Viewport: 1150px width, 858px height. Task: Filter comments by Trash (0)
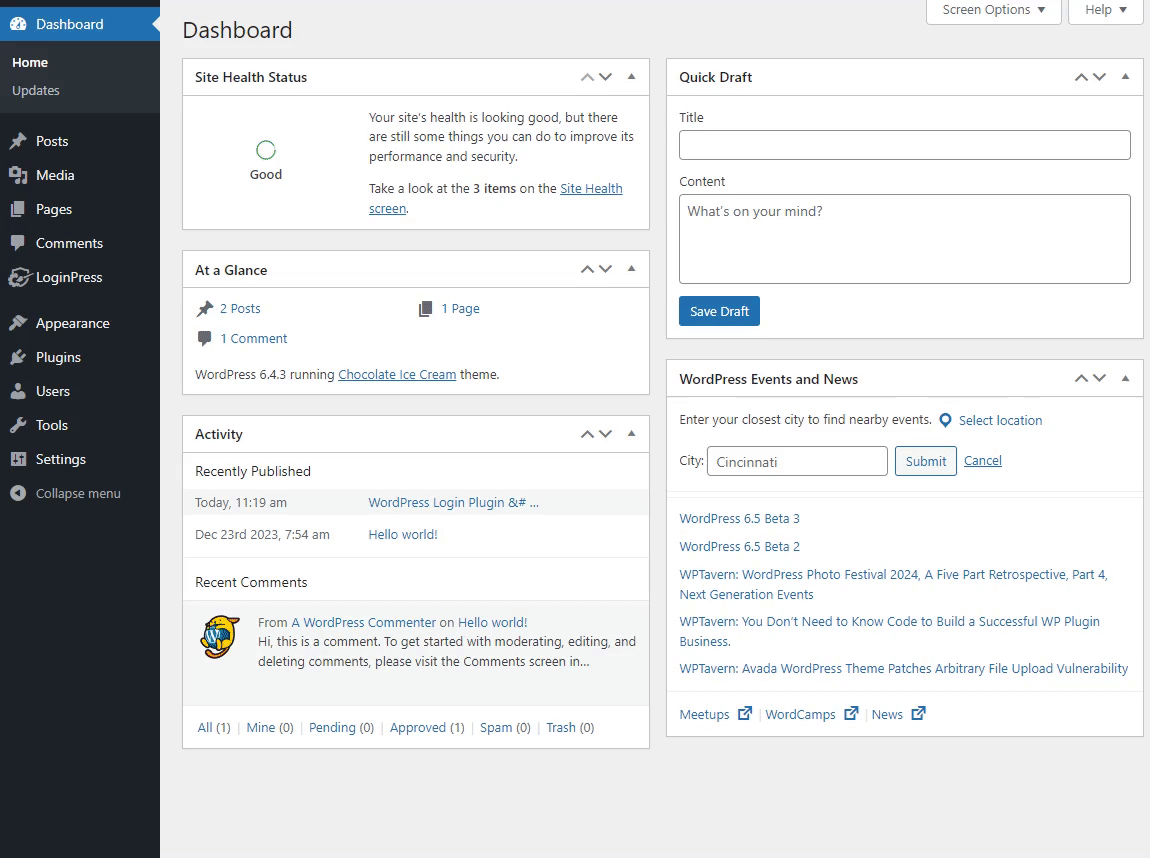pyautogui.click(x=570, y=727)
